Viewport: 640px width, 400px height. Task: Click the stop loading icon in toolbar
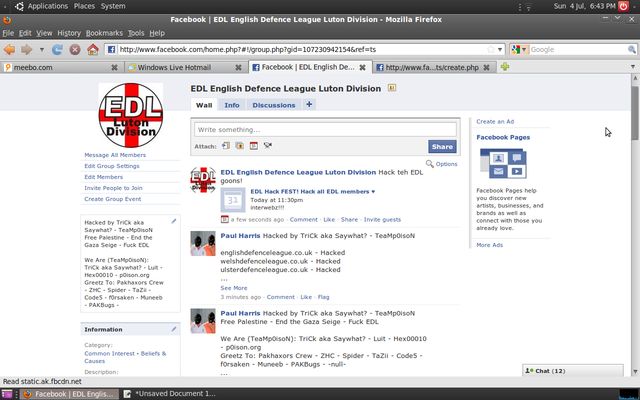point(75,49)
